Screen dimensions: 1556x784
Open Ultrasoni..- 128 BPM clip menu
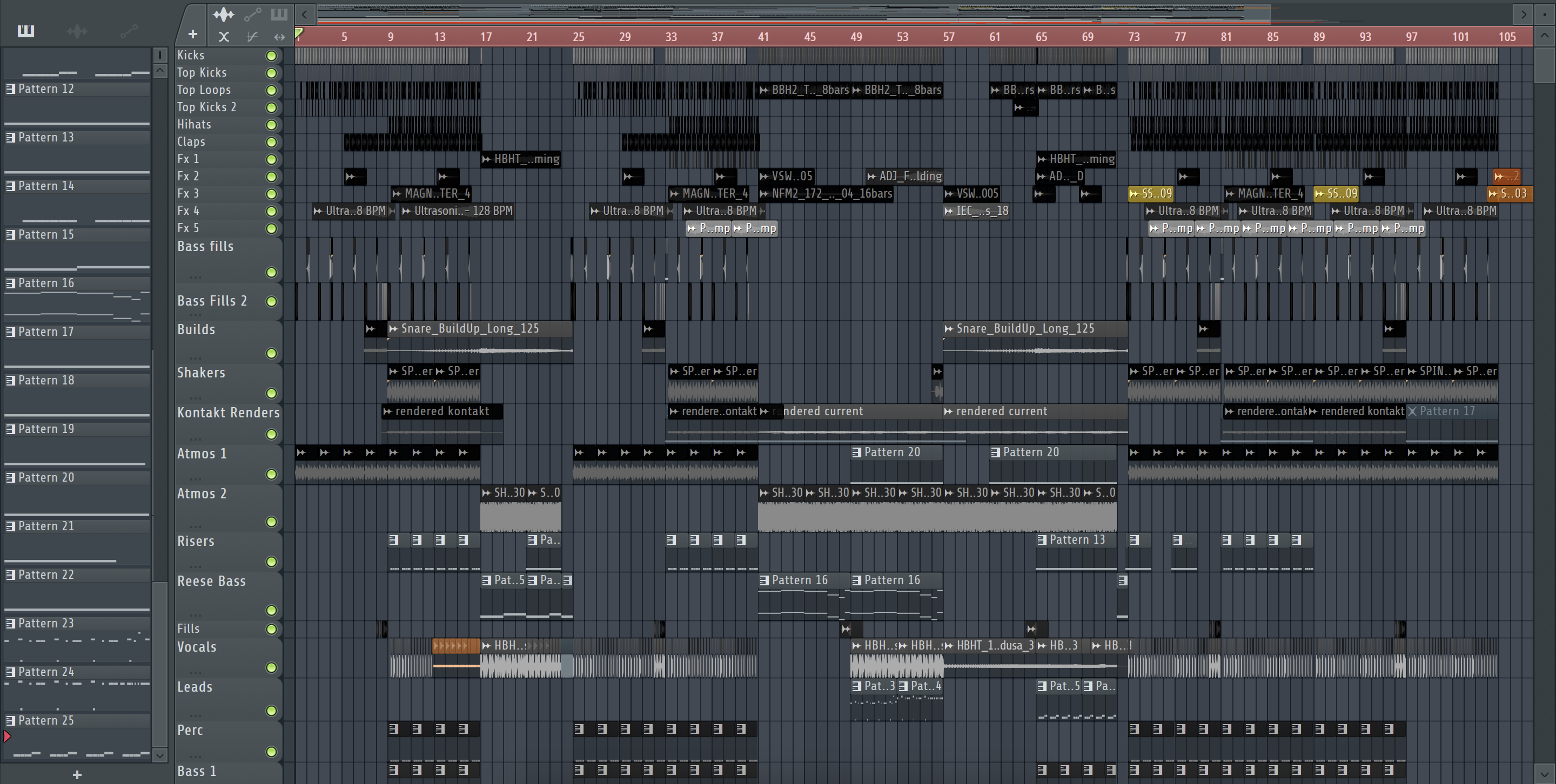tap(406, 211)
